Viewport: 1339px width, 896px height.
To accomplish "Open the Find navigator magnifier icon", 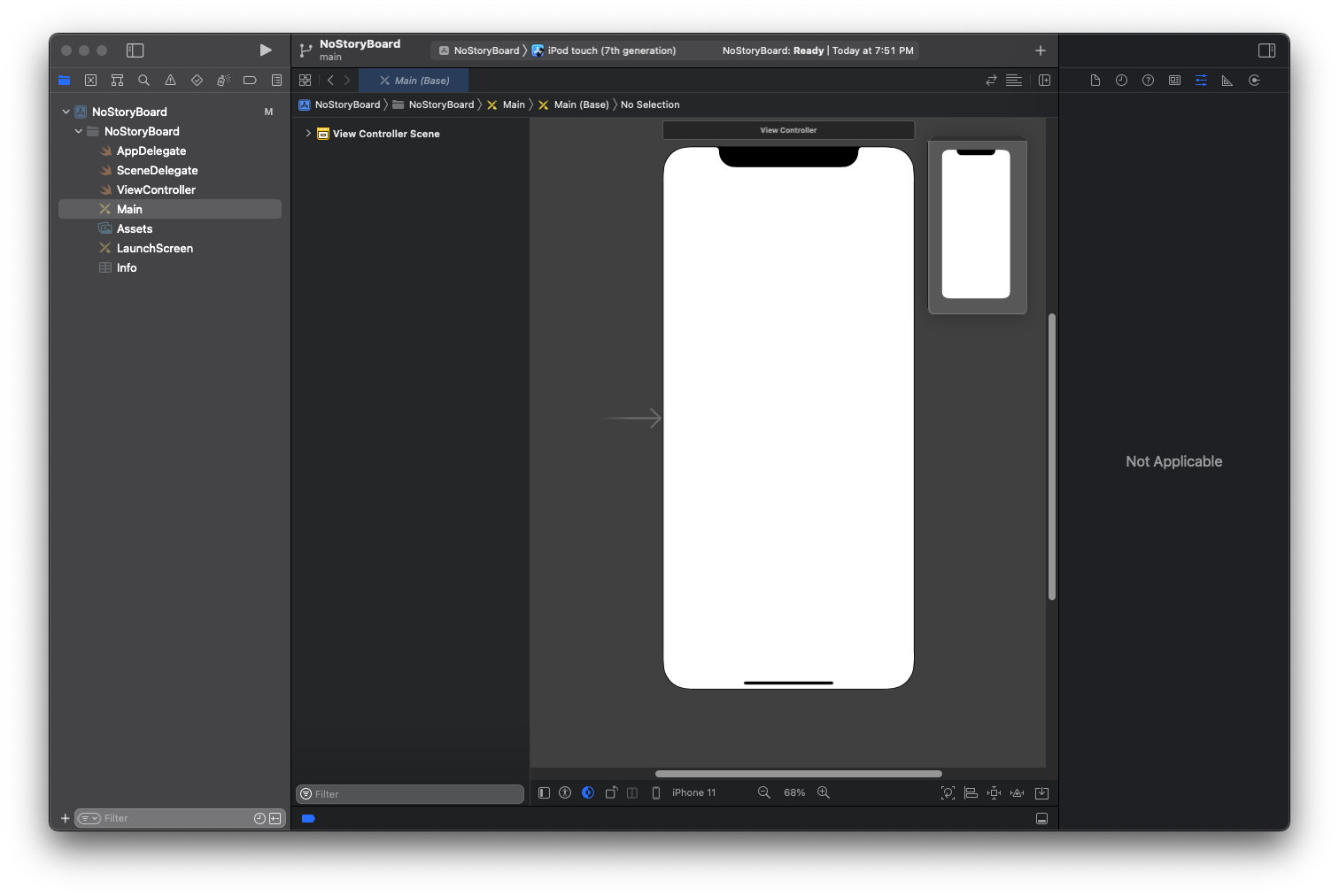I will 143,81.
